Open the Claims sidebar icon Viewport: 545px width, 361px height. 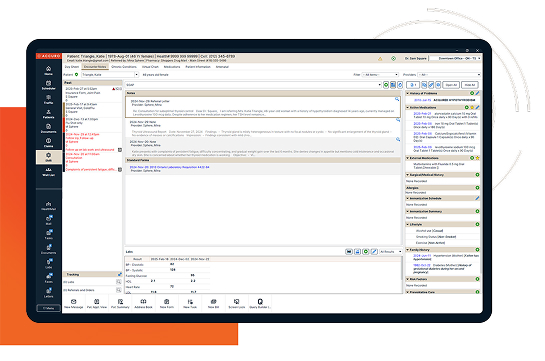click(49, 143)
